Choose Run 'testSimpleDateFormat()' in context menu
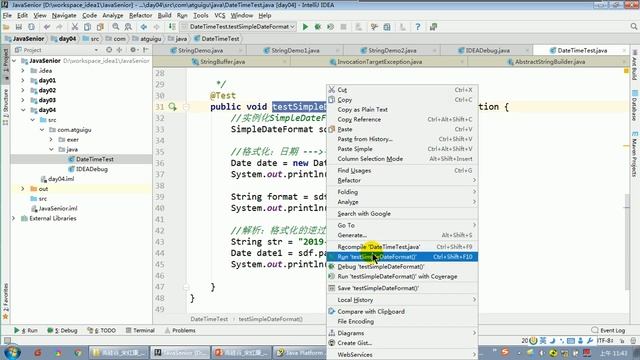The height and width of the screenshot is (360, 640). click(x=402, y=257)
